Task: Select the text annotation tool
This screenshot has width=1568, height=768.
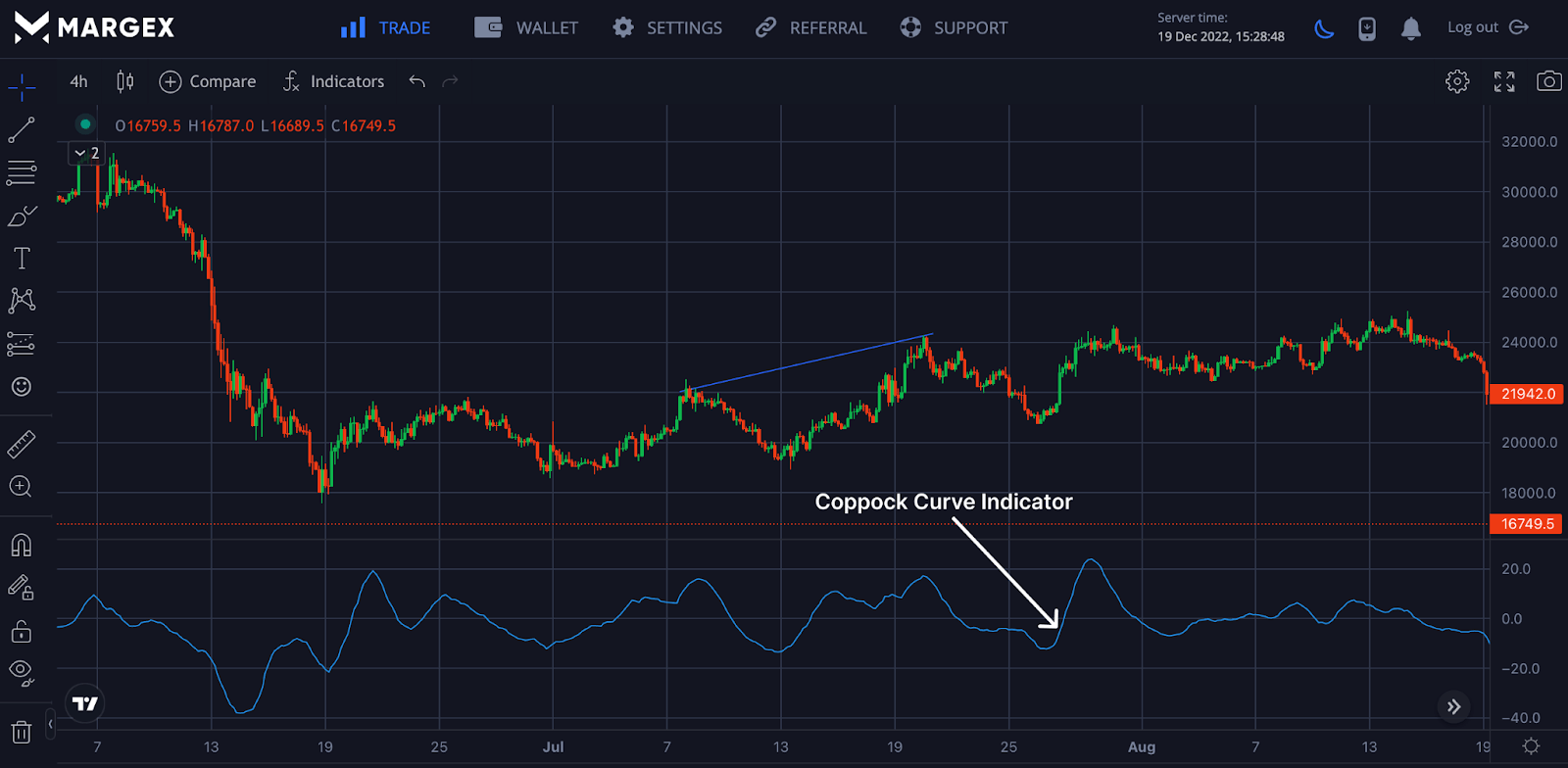Action: (22, 258)
